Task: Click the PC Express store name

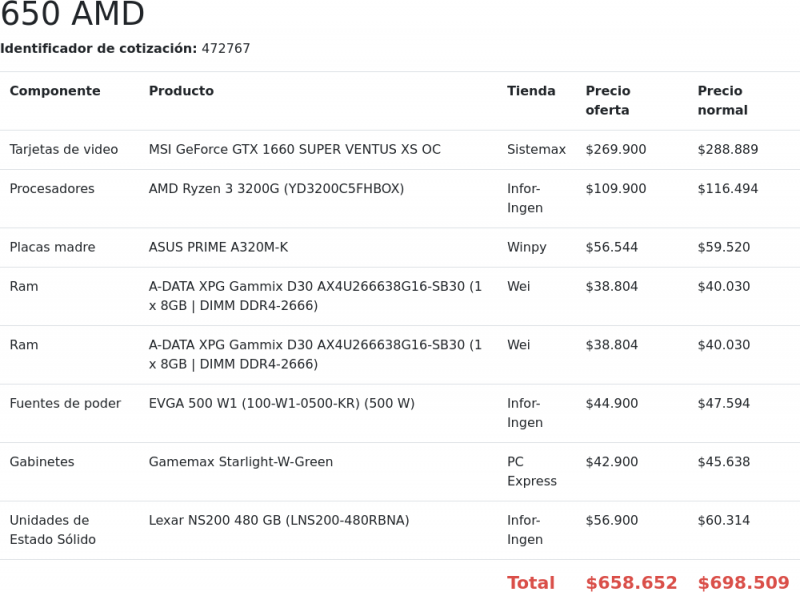Action: click(x=531, y=471)
